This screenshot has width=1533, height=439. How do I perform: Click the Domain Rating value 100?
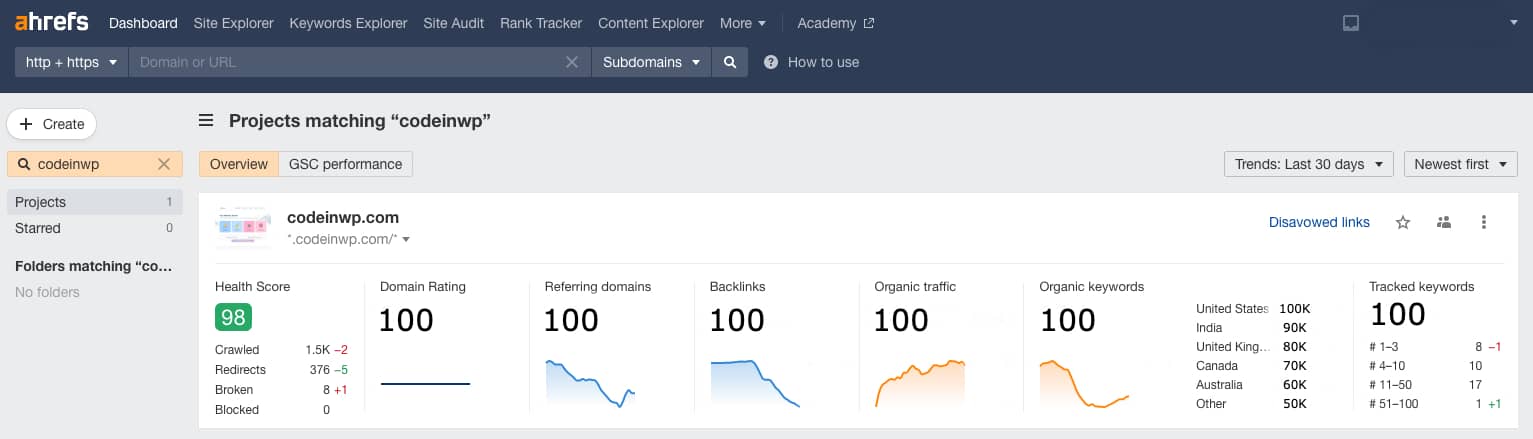[407, 320]
